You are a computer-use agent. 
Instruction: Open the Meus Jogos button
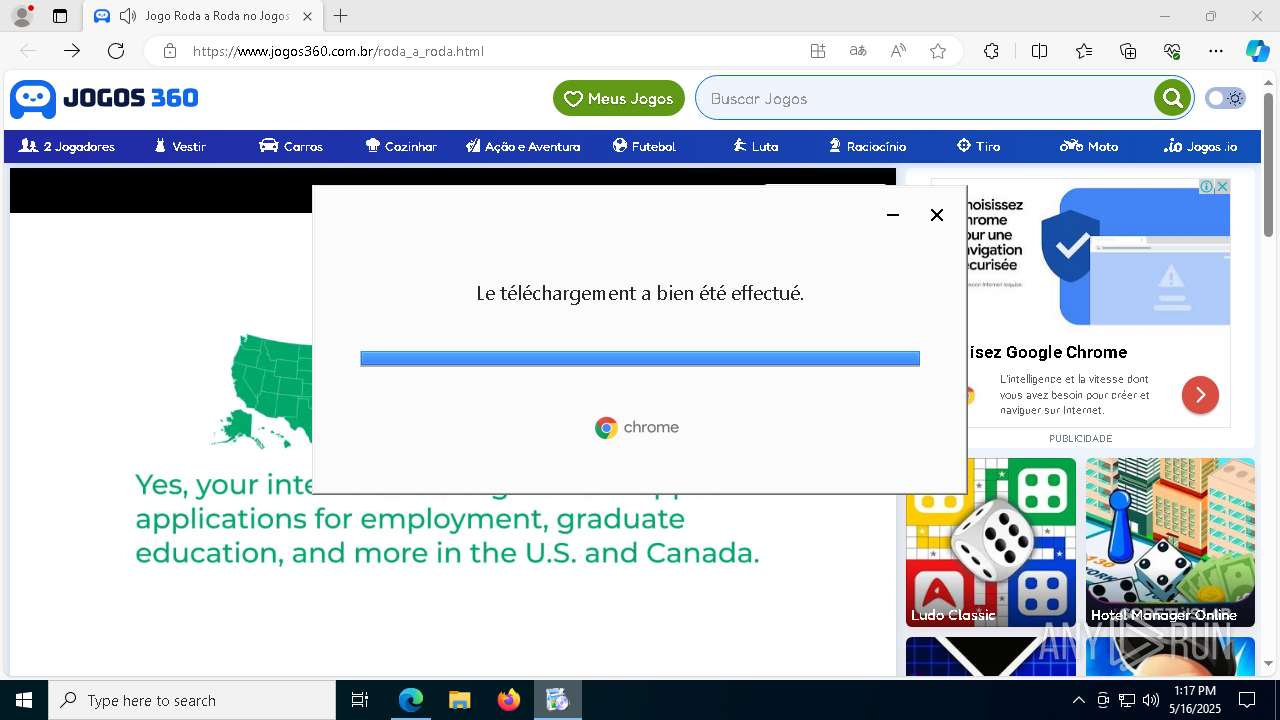coord(619,98)
